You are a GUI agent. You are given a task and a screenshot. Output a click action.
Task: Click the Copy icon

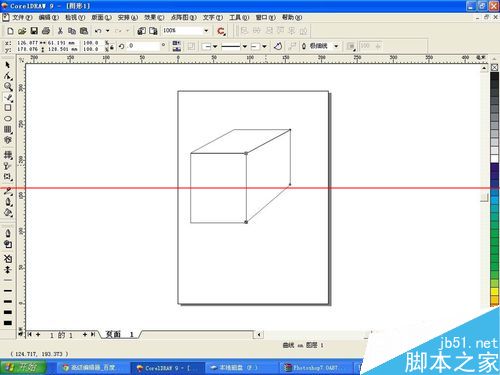click(72, 31)
